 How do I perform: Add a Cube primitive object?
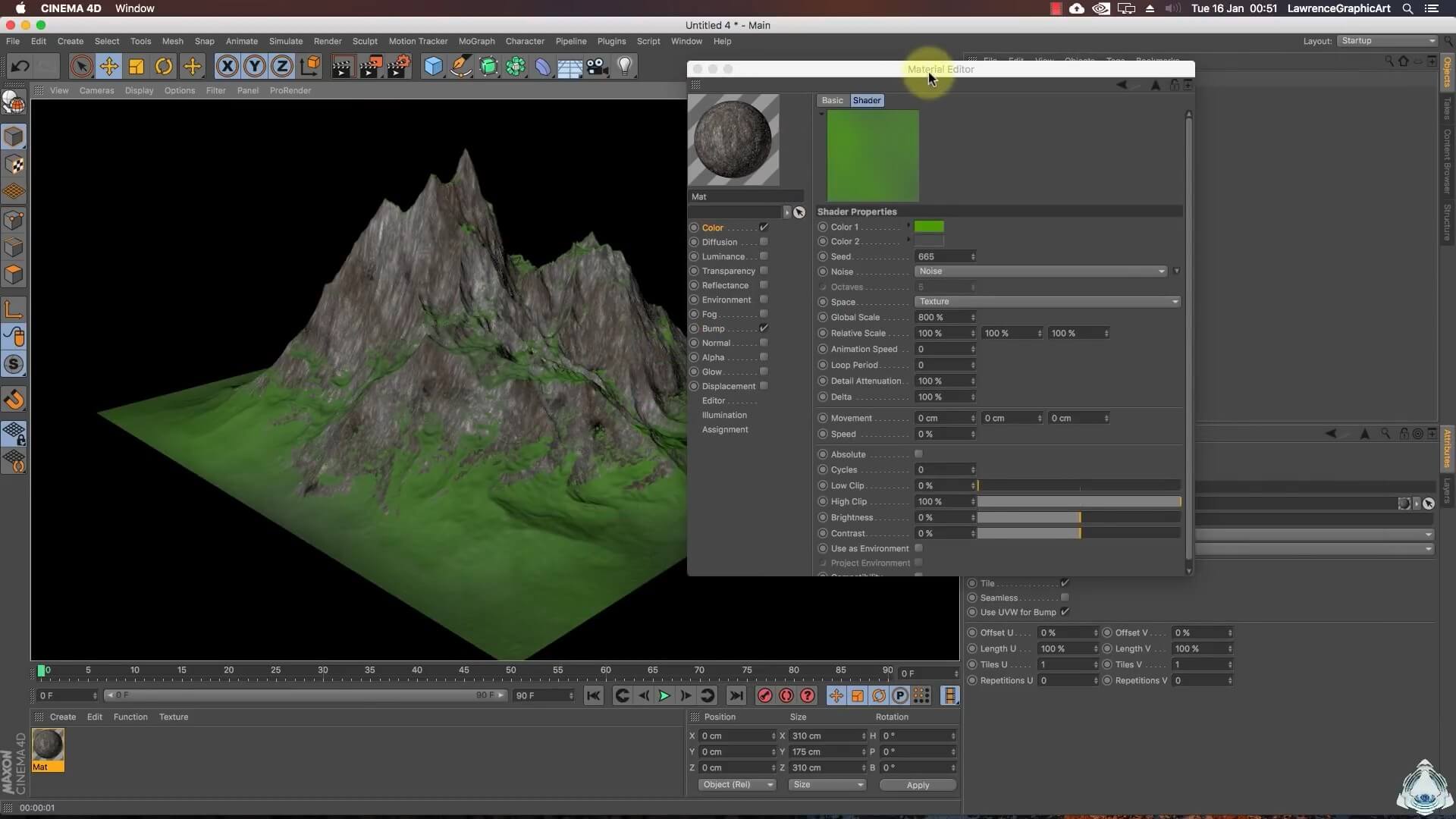tap(433, 67)
